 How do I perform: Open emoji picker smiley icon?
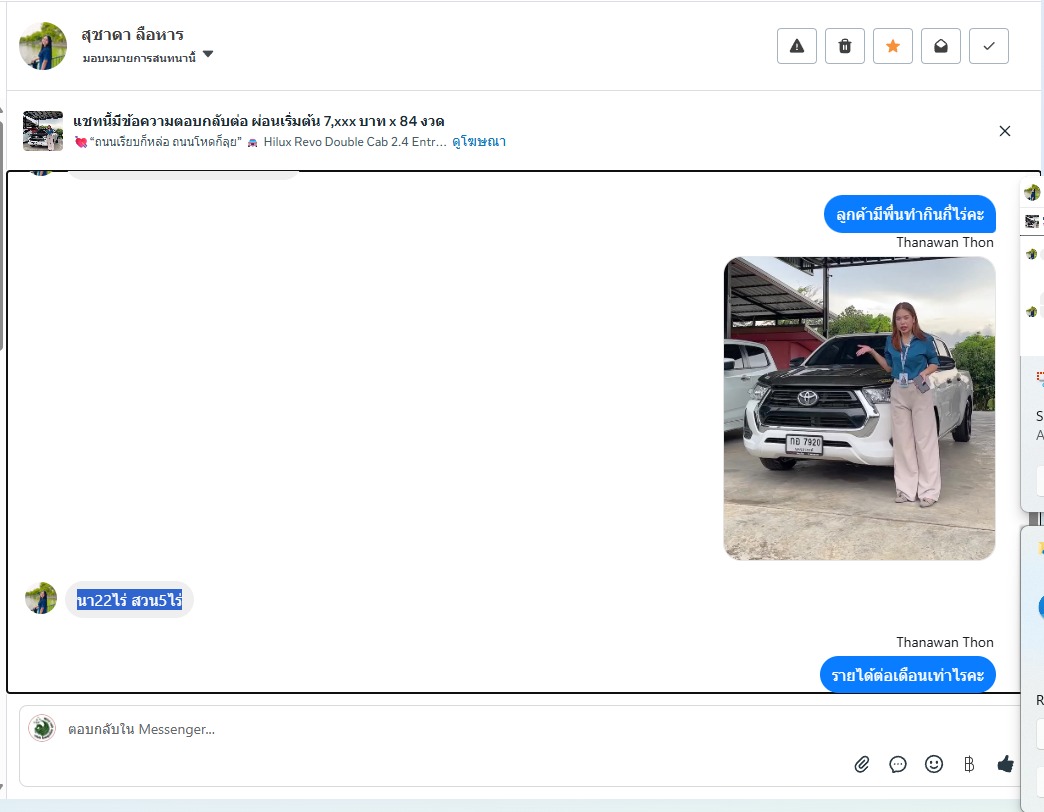[x=933, y=764]
